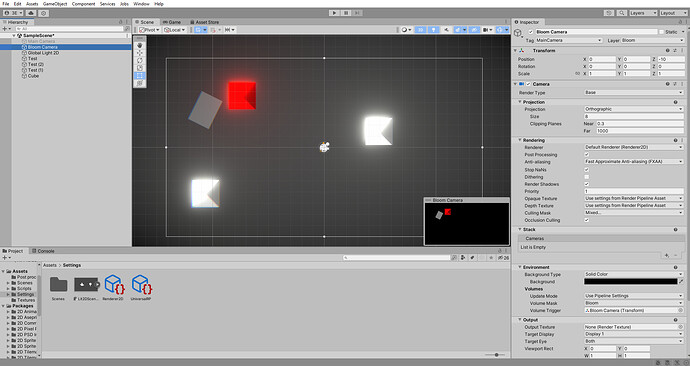Open the Background Type dropdown

[x=633, y=274]
